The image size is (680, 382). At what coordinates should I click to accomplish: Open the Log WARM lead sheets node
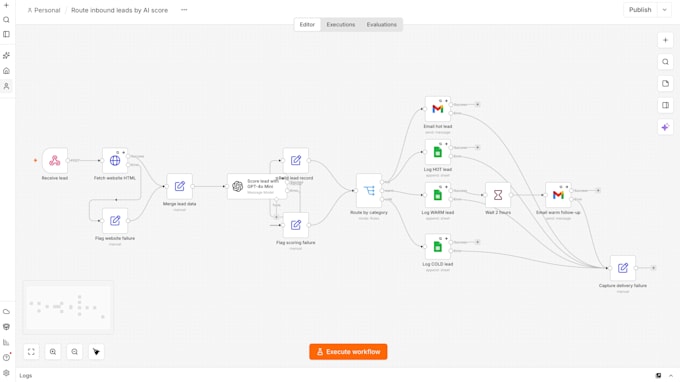click(438, 195)
